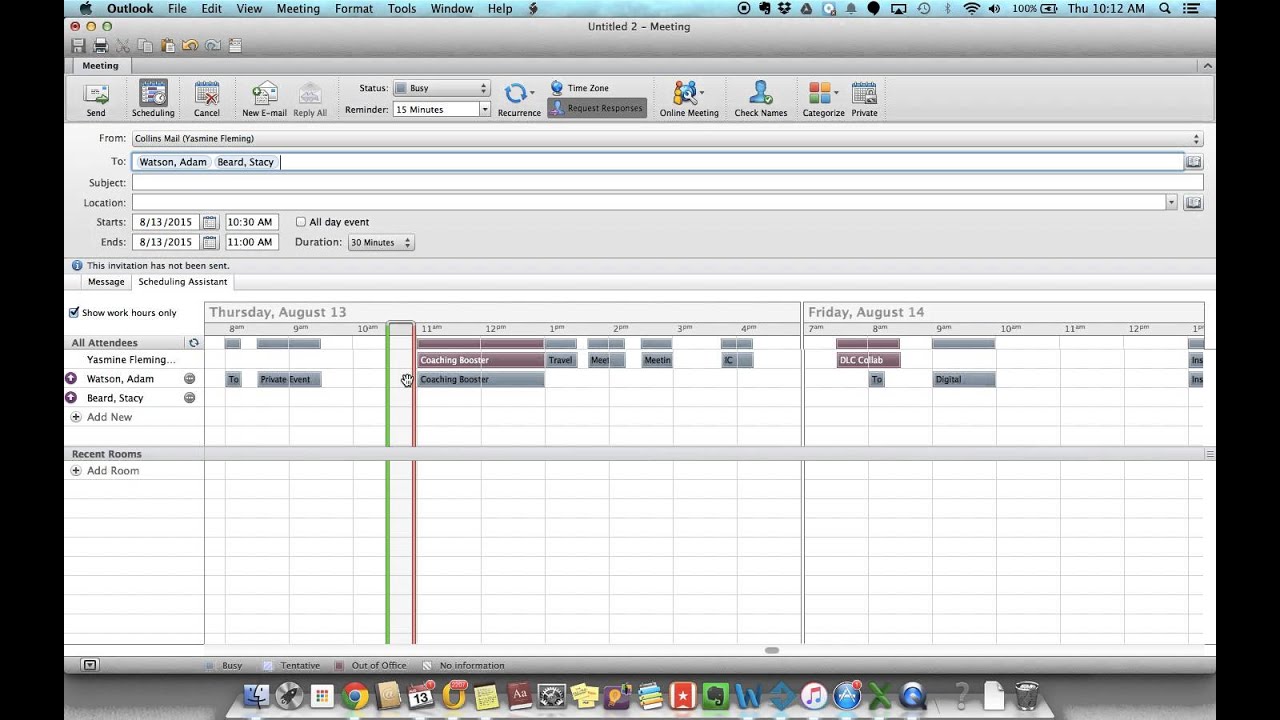Click the red meeting end marker

(x=414, y=483)
